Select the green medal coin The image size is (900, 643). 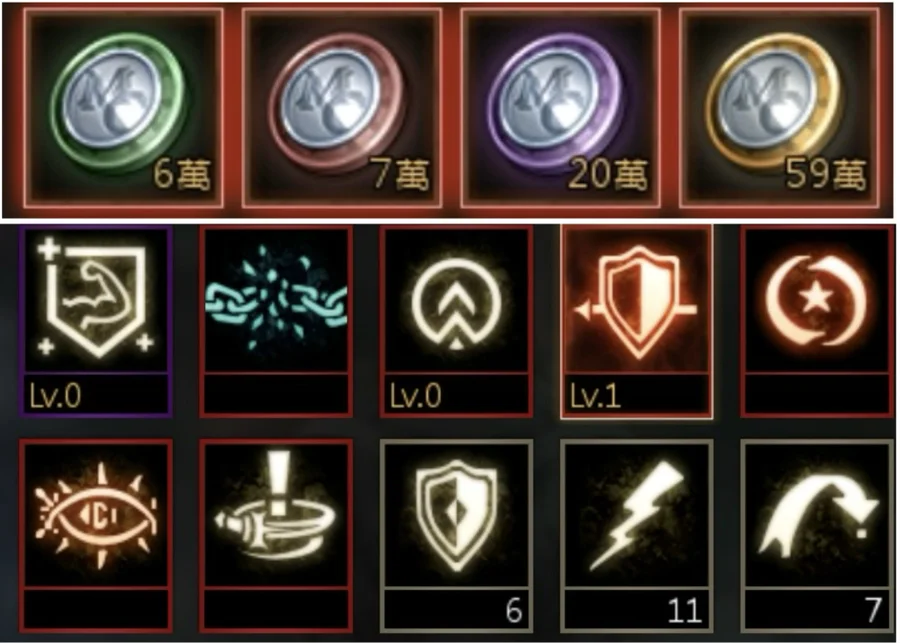click(x=123, y=107)
